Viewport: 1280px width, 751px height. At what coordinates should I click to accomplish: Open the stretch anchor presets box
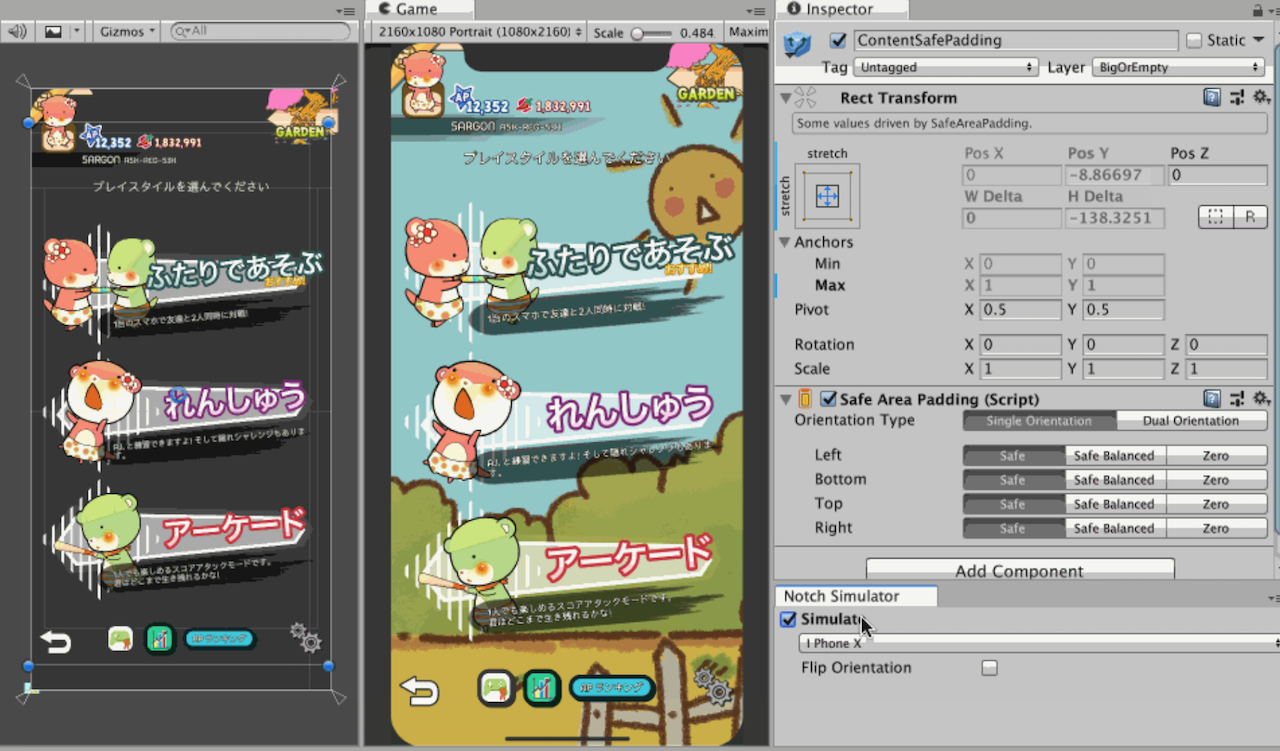pos(827,196)
